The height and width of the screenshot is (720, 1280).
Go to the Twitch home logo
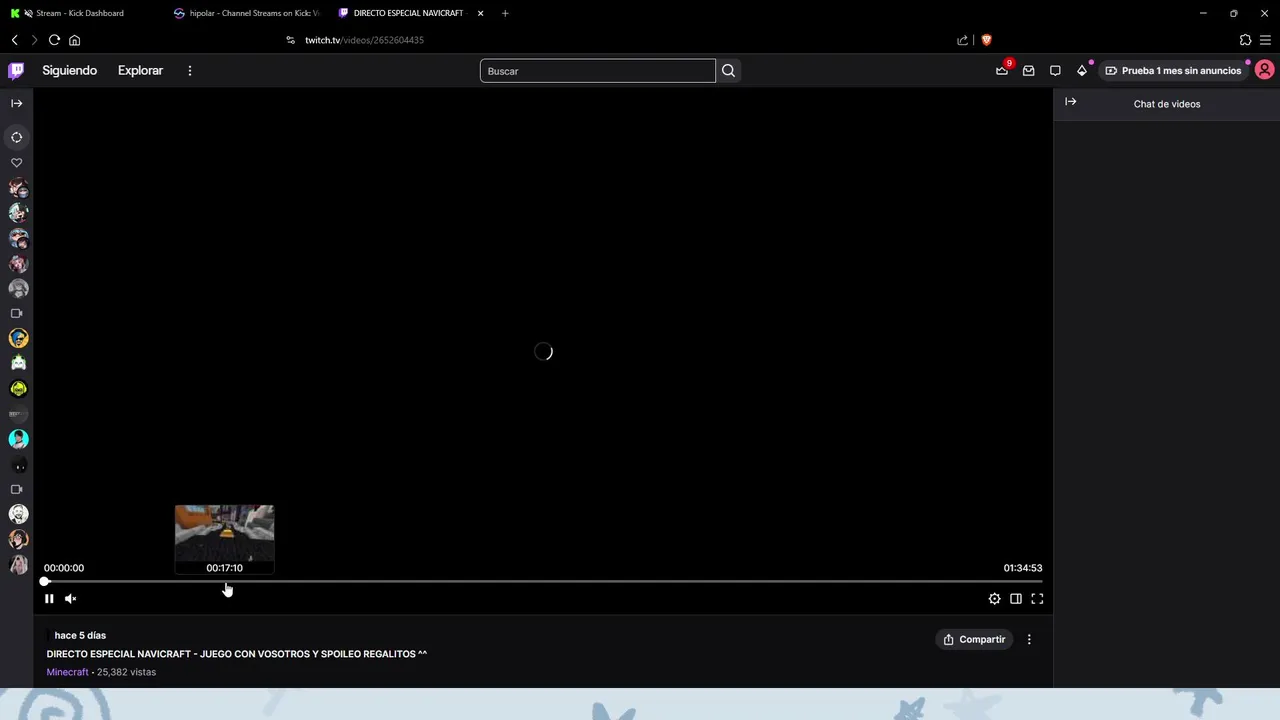[16, 71]
